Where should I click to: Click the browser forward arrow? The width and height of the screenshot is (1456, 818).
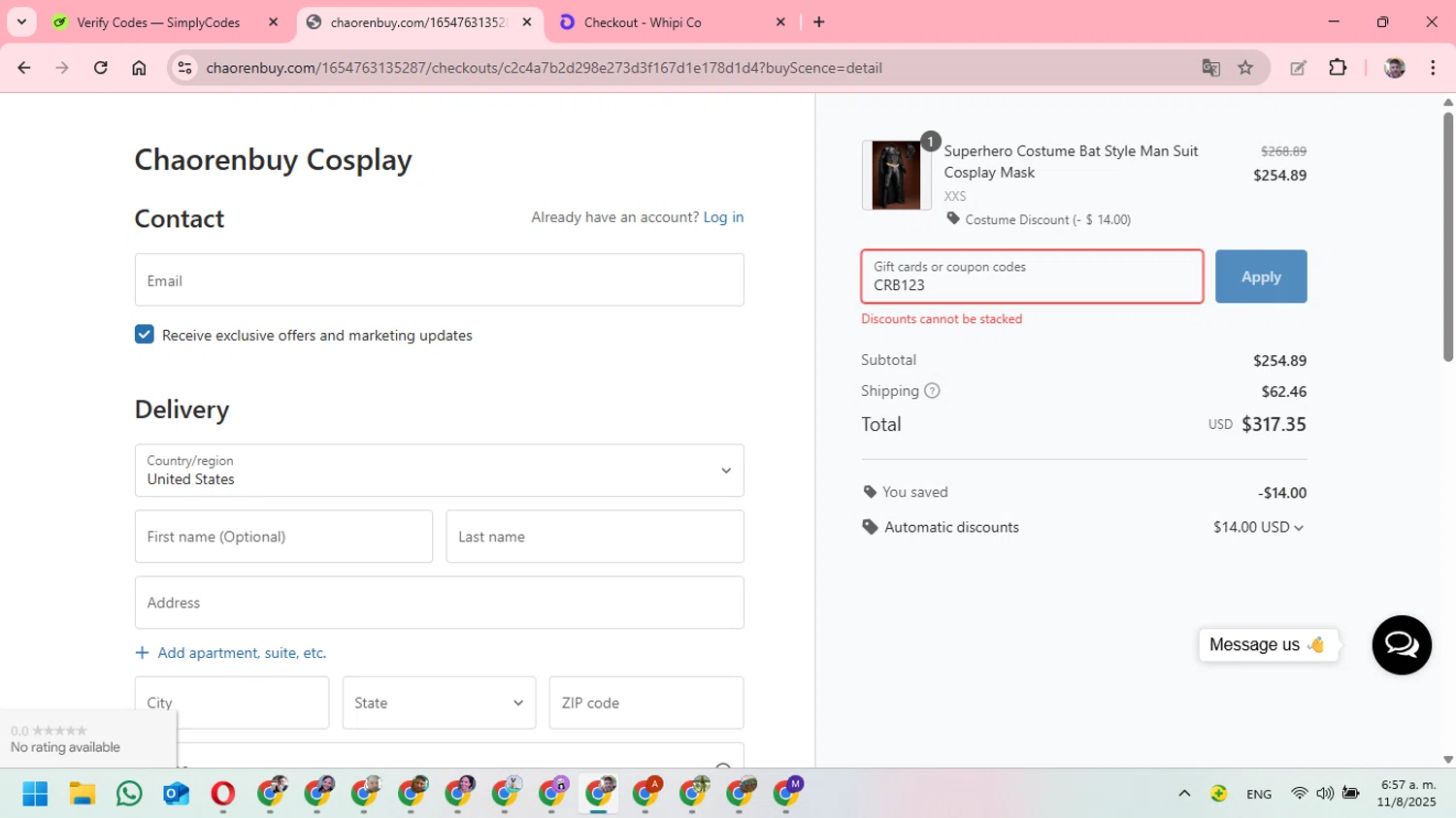[62, 68]
